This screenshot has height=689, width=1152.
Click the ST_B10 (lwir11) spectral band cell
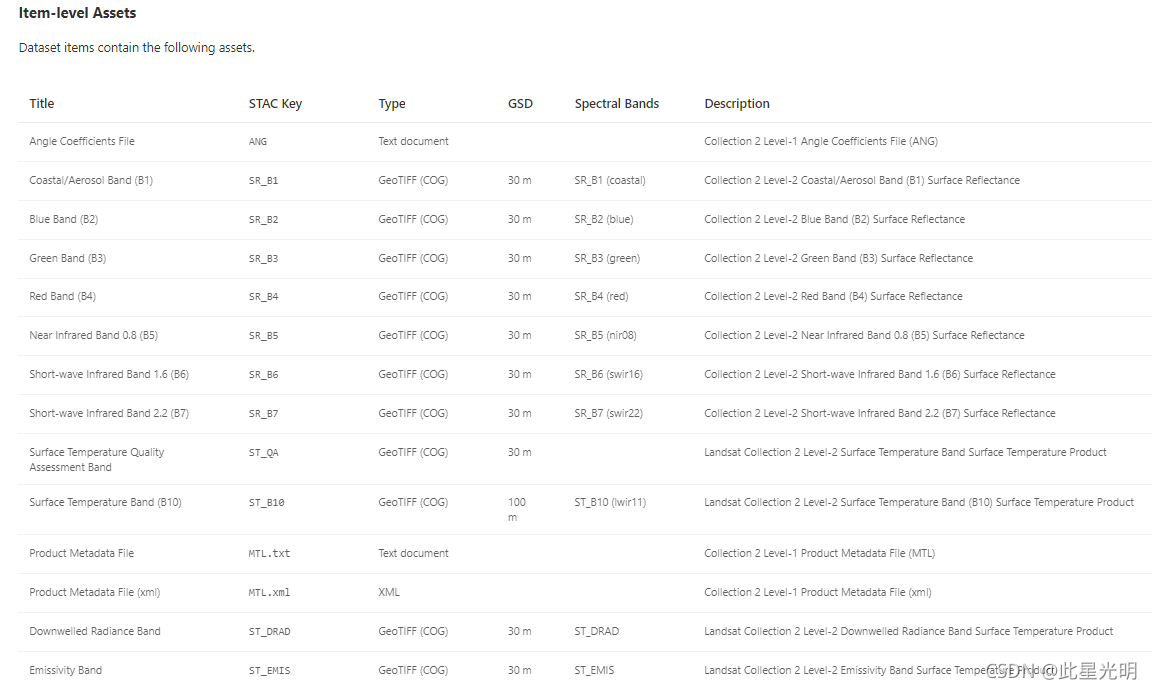point(610,503)
